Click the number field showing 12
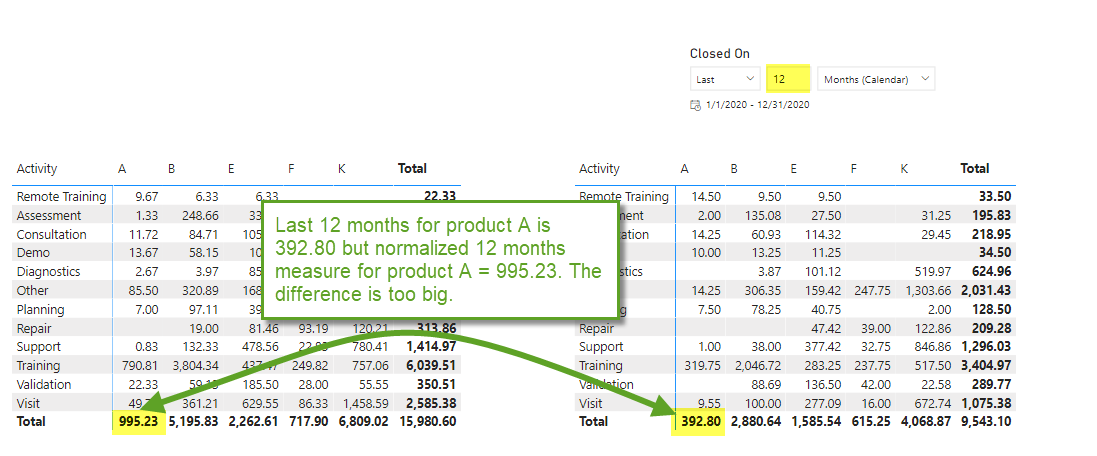 click(788, 79)
